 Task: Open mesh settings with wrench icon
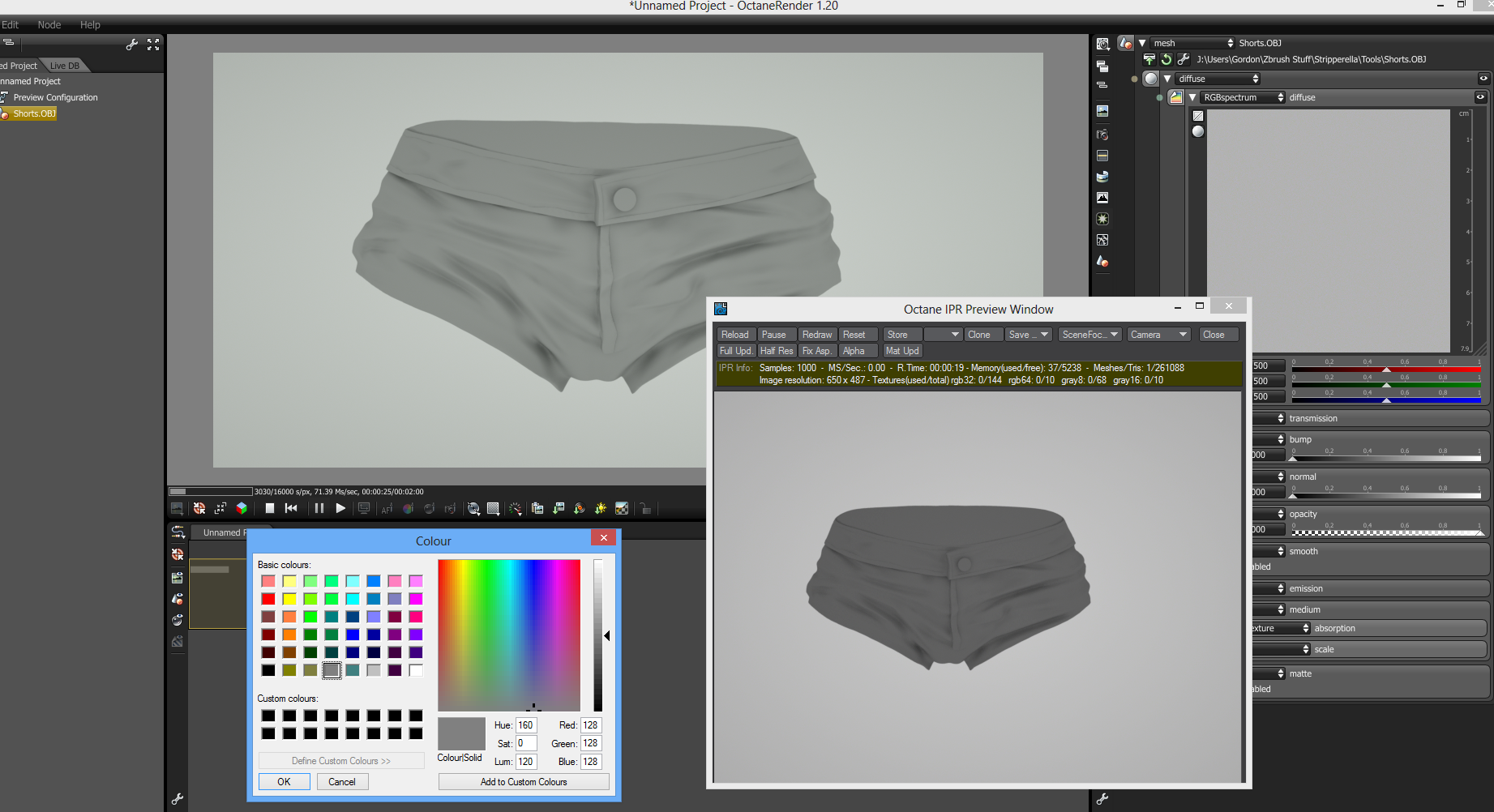[1184, 59]
